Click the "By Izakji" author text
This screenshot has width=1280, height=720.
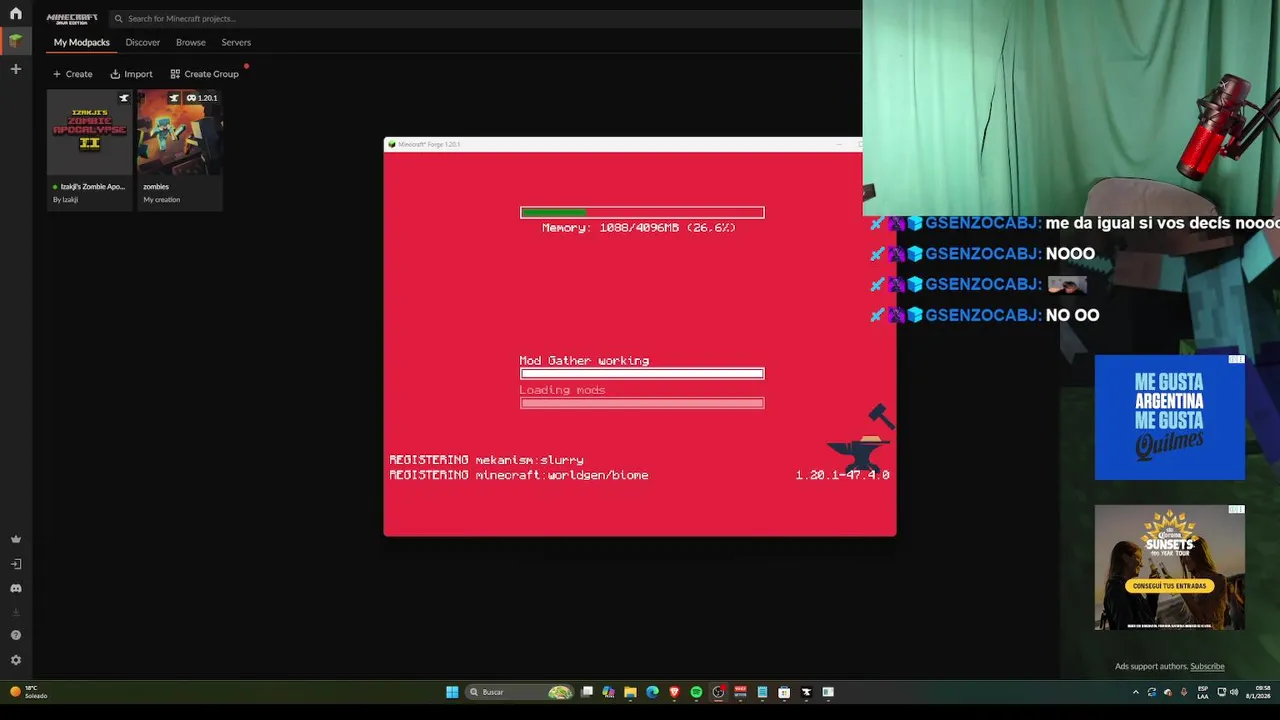[x=65, y=200]
